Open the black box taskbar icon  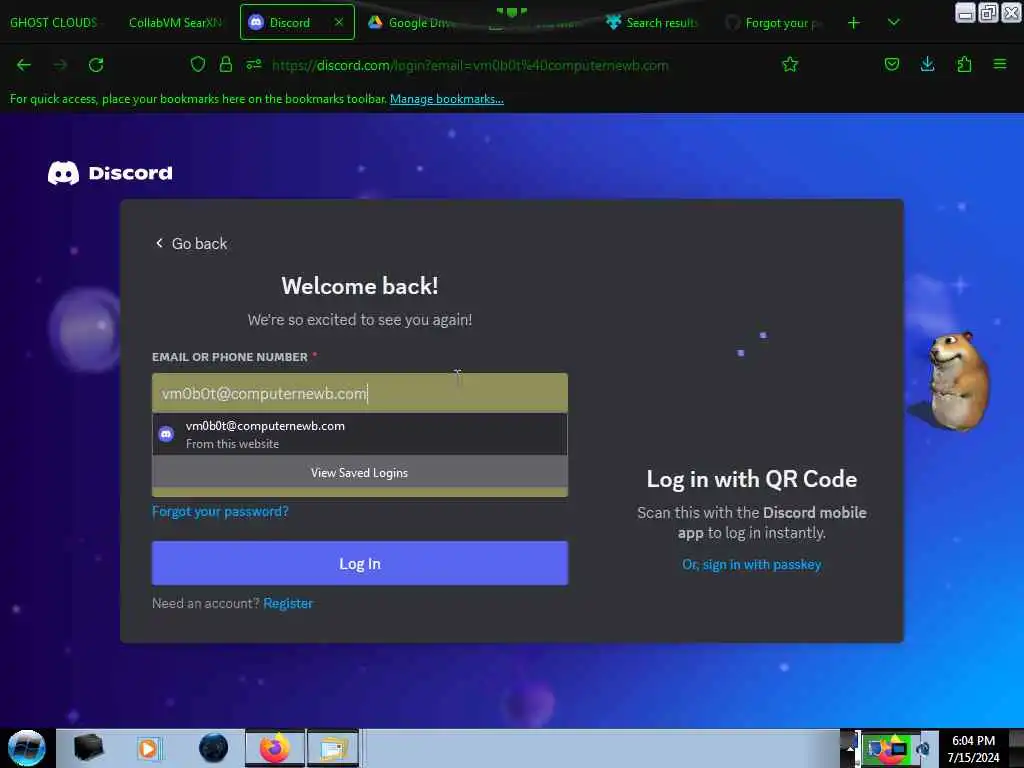[x=88, y=748]
